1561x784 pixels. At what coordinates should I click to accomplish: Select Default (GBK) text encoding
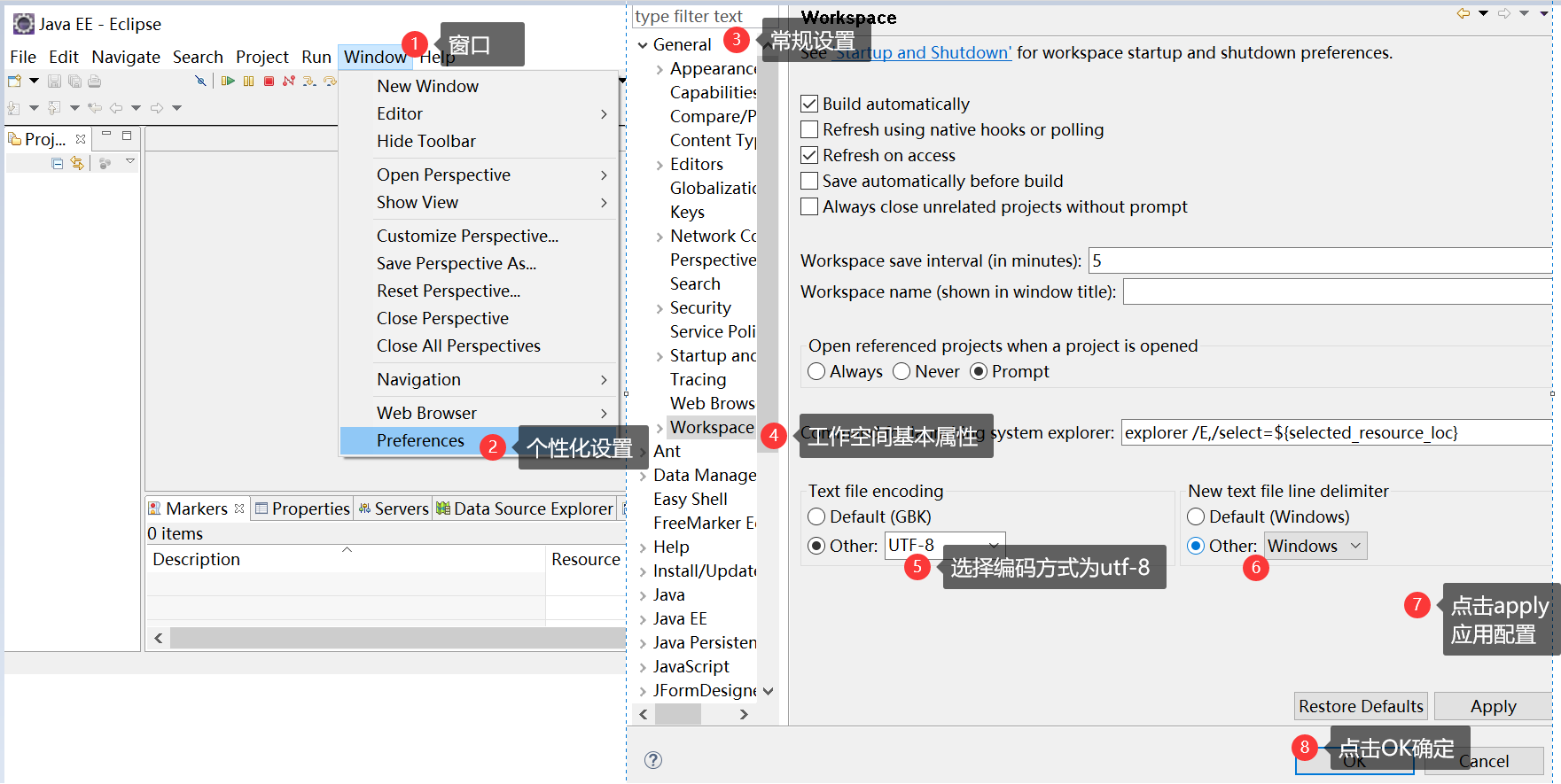816,516
